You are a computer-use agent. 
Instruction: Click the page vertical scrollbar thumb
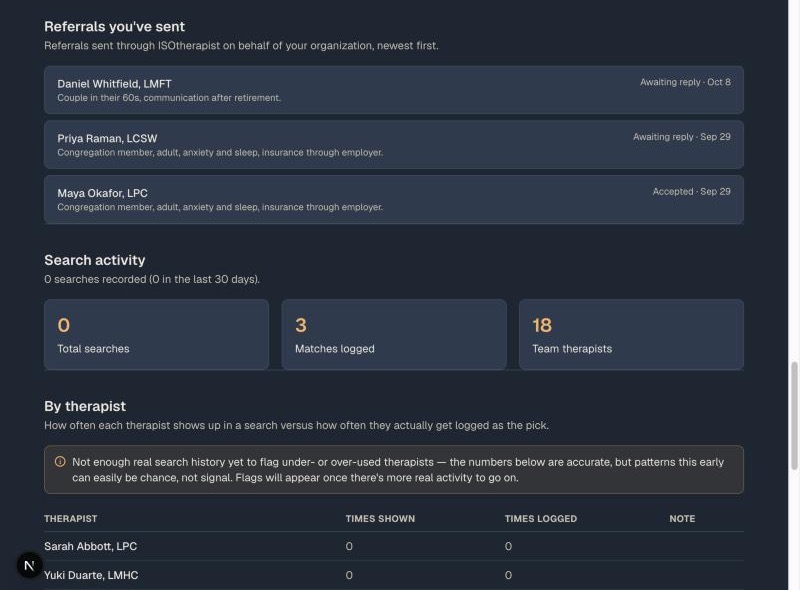794,415
